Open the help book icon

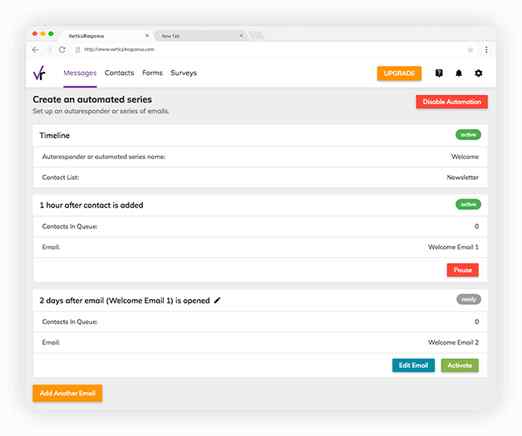pos(439,73)
